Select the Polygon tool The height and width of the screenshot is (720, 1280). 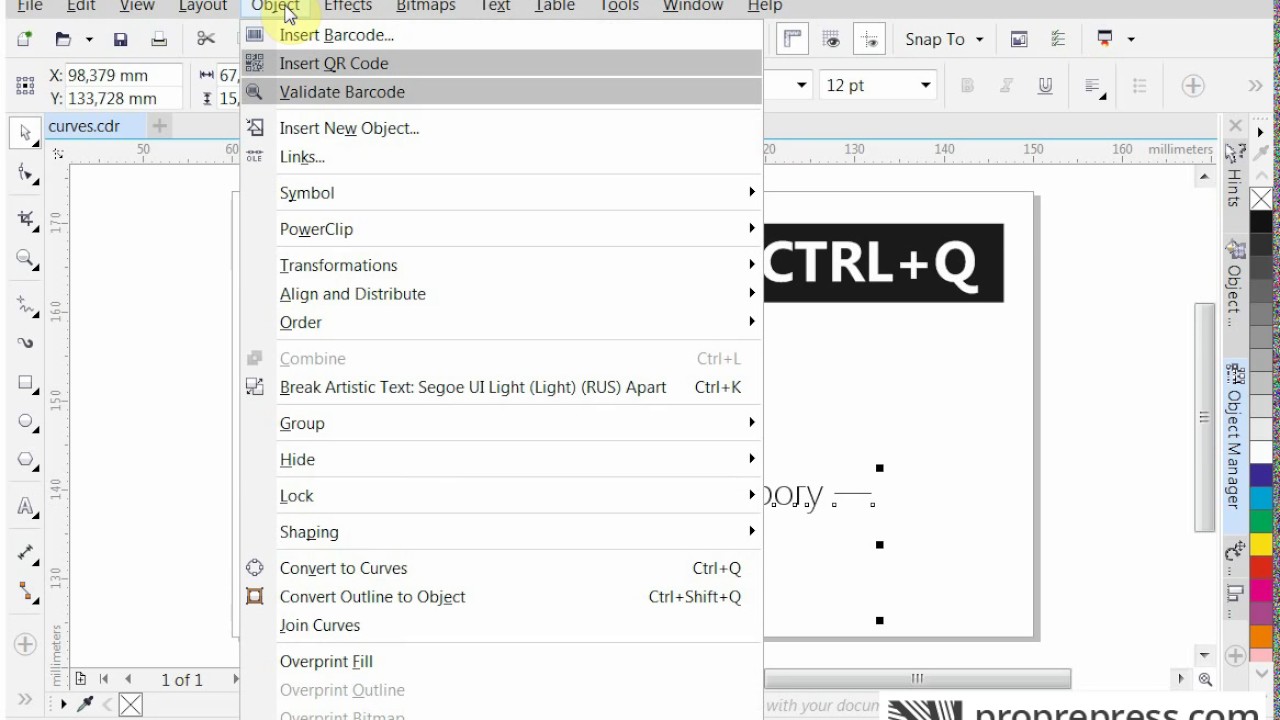coord(25,461)
